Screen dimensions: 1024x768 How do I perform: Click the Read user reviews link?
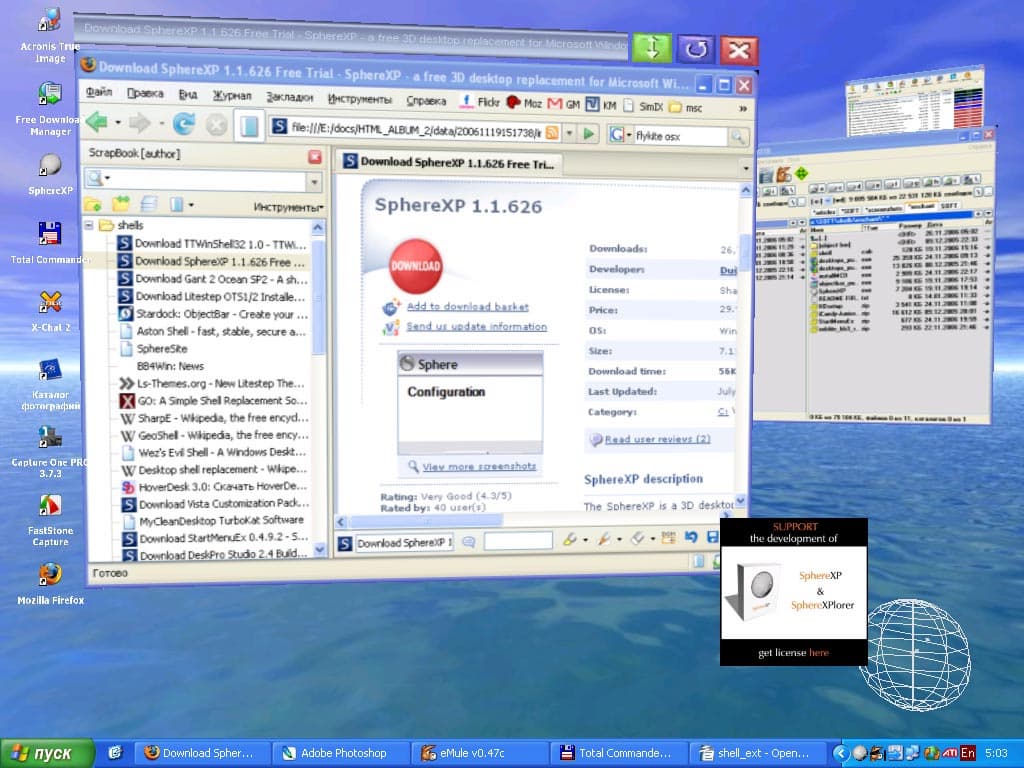(x=658, y=439)
